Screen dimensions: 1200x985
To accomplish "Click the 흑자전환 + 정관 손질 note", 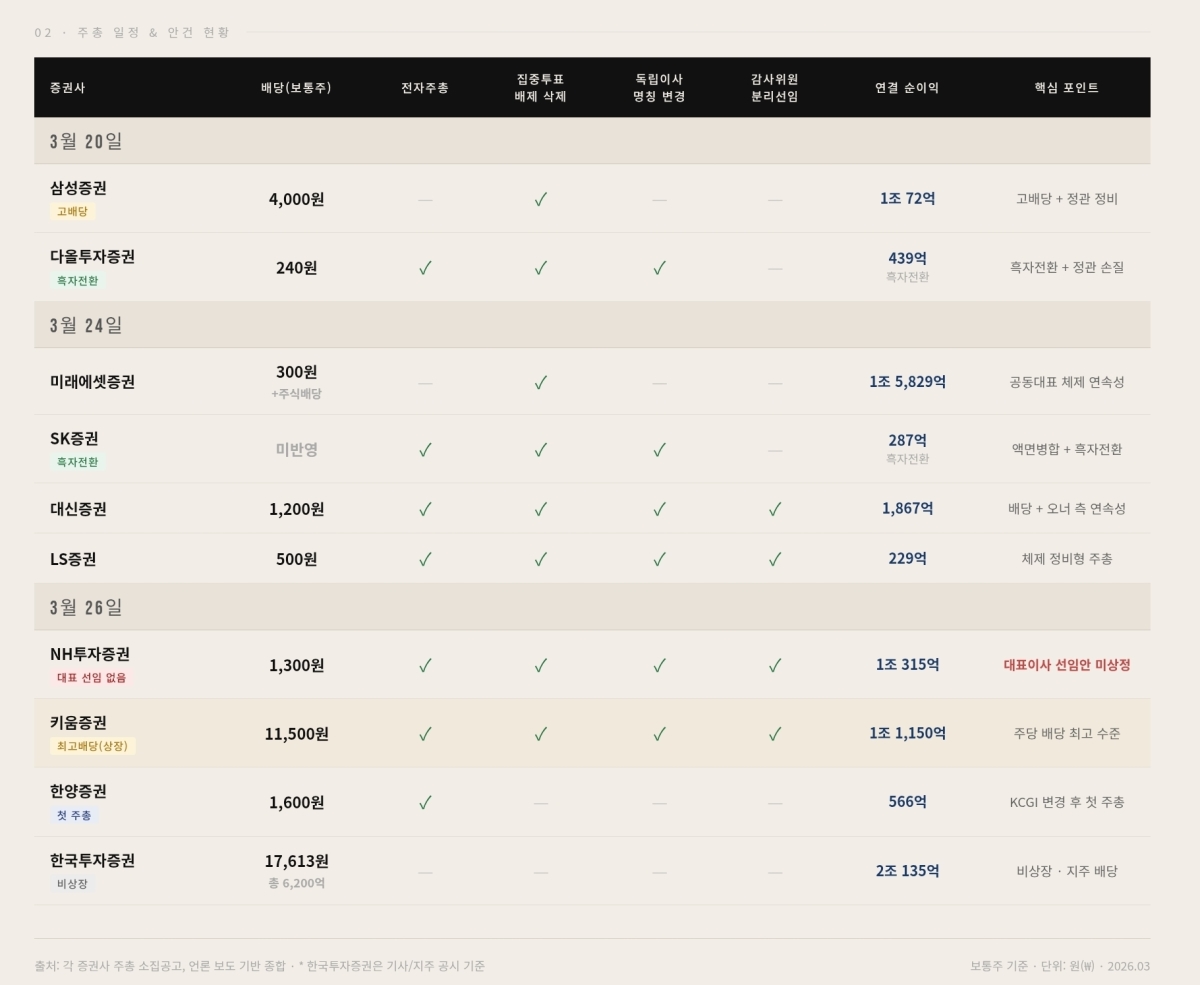I will [1067, 268].
